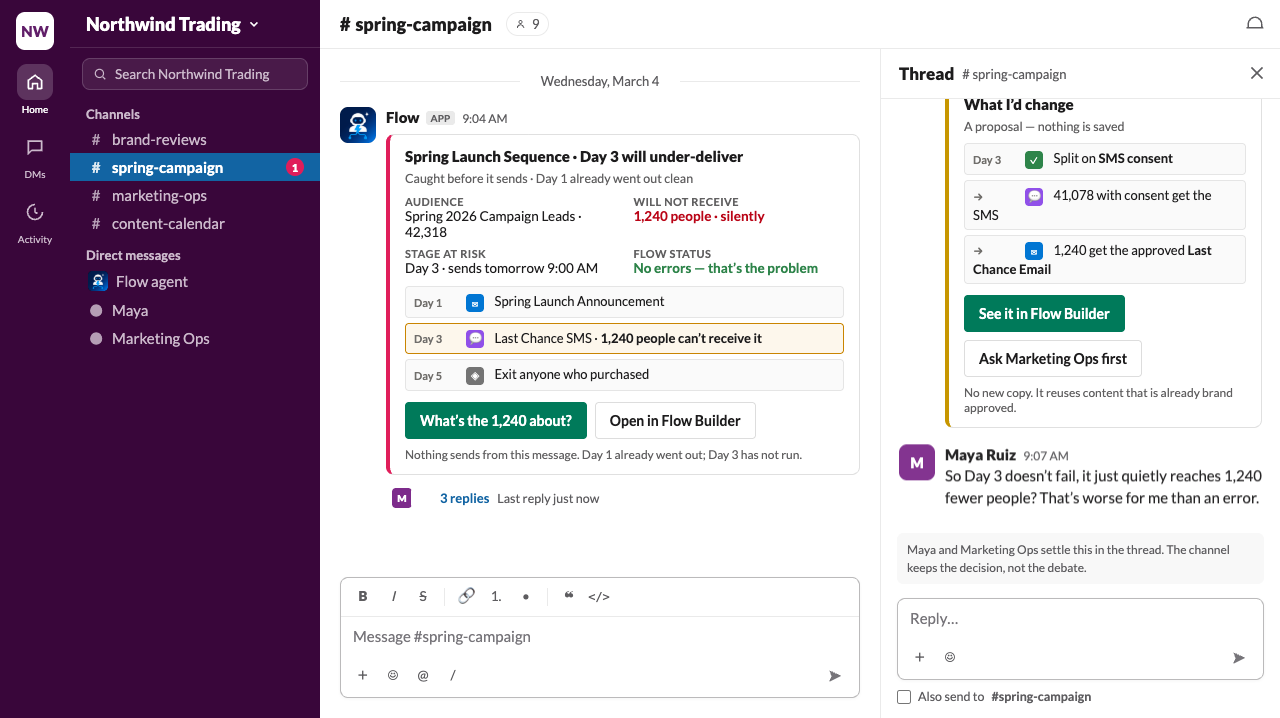Viewport: 1280px width, 718px height.
Task: Open the 3 replies thread link
Action: [464, 498]
